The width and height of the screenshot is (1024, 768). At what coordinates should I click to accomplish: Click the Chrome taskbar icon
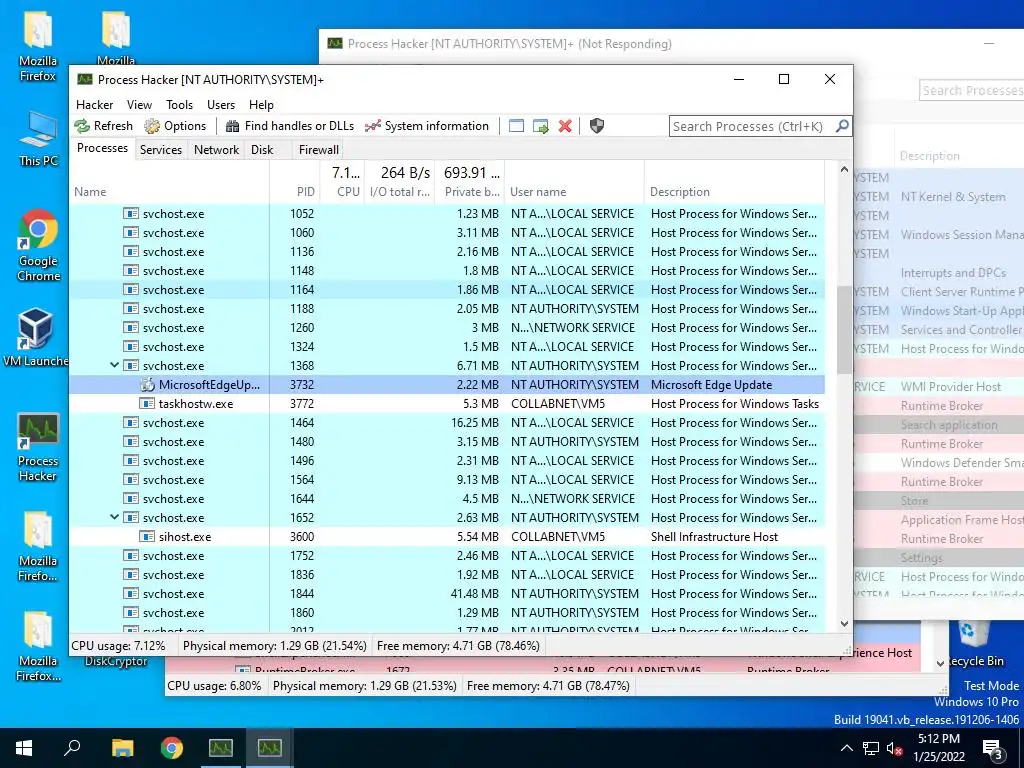coord(172,748)
